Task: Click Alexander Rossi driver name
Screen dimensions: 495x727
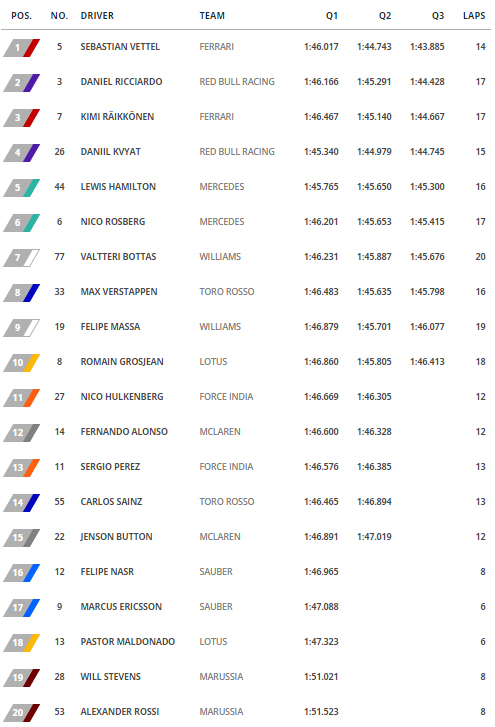Action: point(120,712)
